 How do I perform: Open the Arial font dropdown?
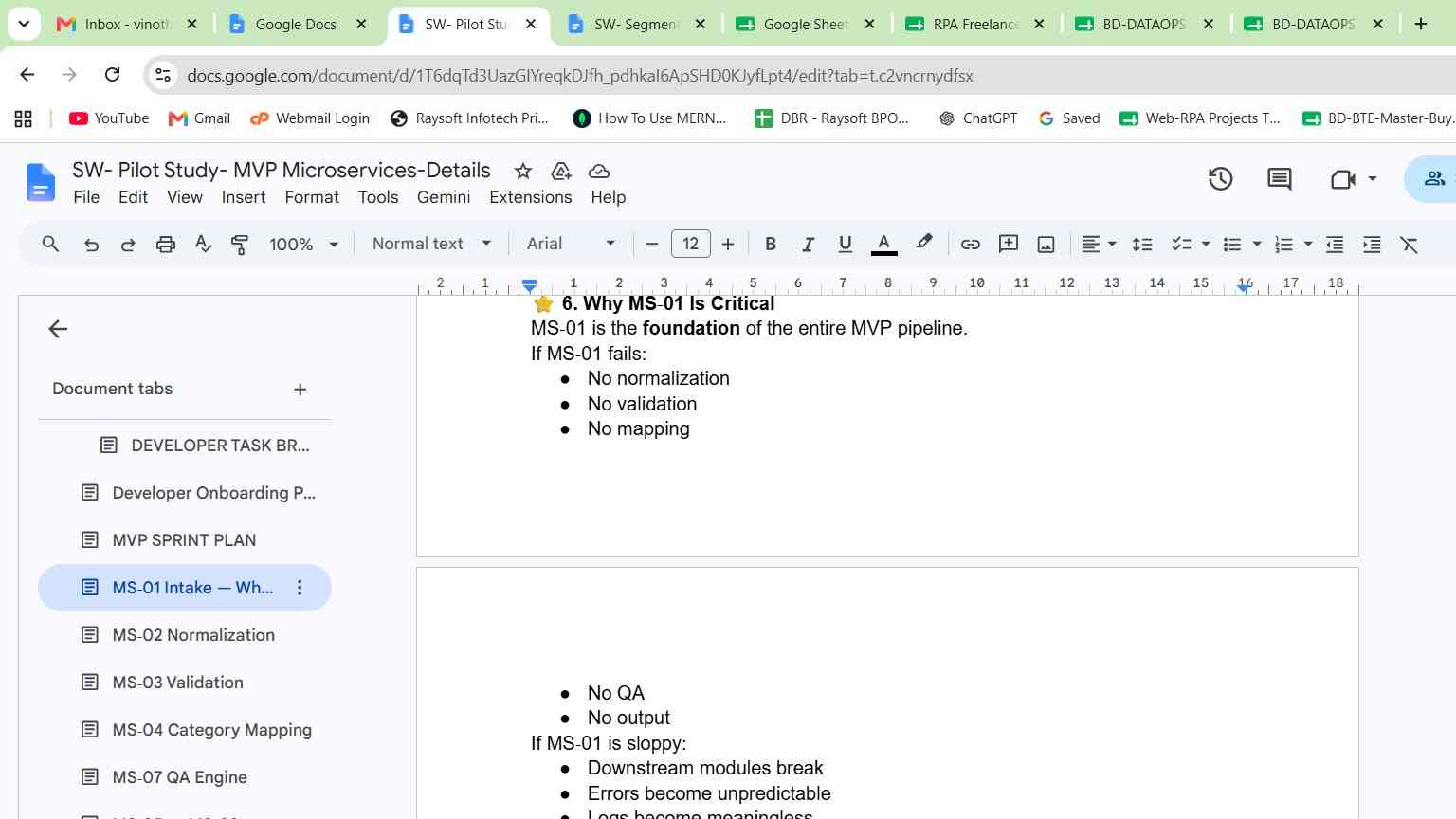coord(571,244)
